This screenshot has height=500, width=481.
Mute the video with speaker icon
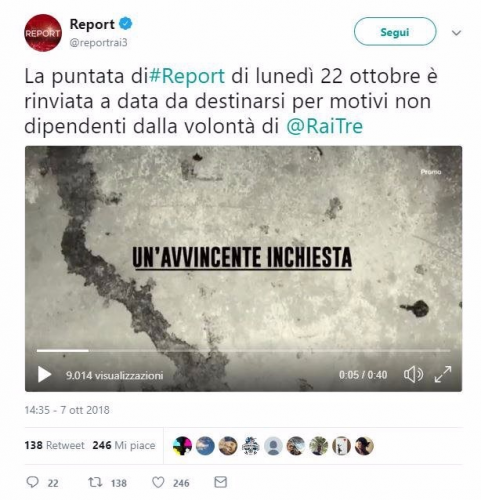coord(413,374)
